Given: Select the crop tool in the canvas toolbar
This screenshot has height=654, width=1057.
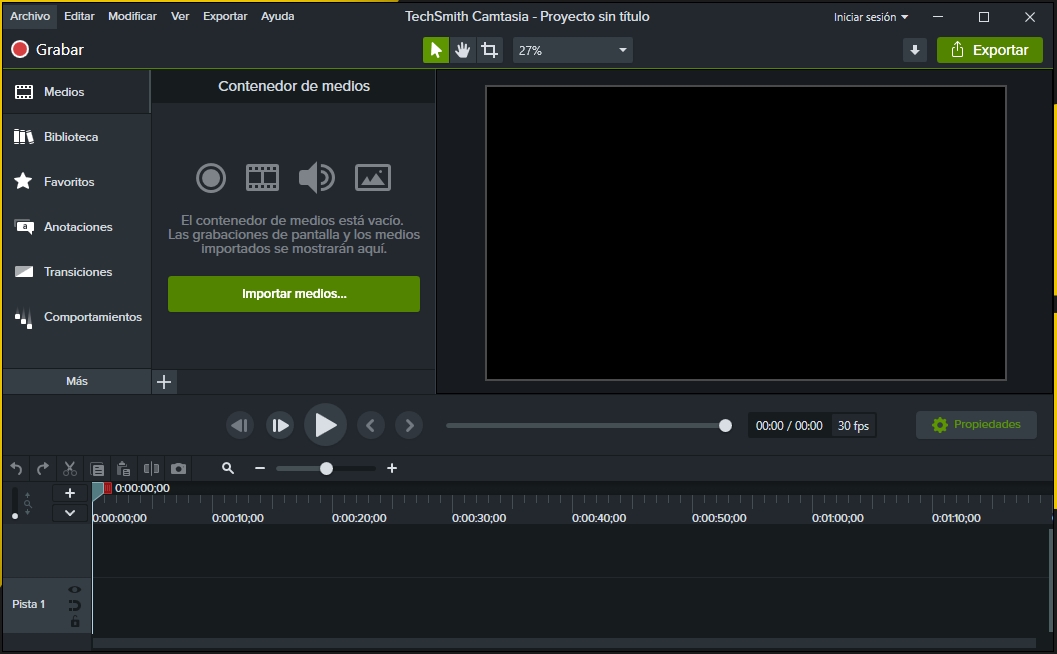Looking at the screenshot, I should click(x=489, y=49).
